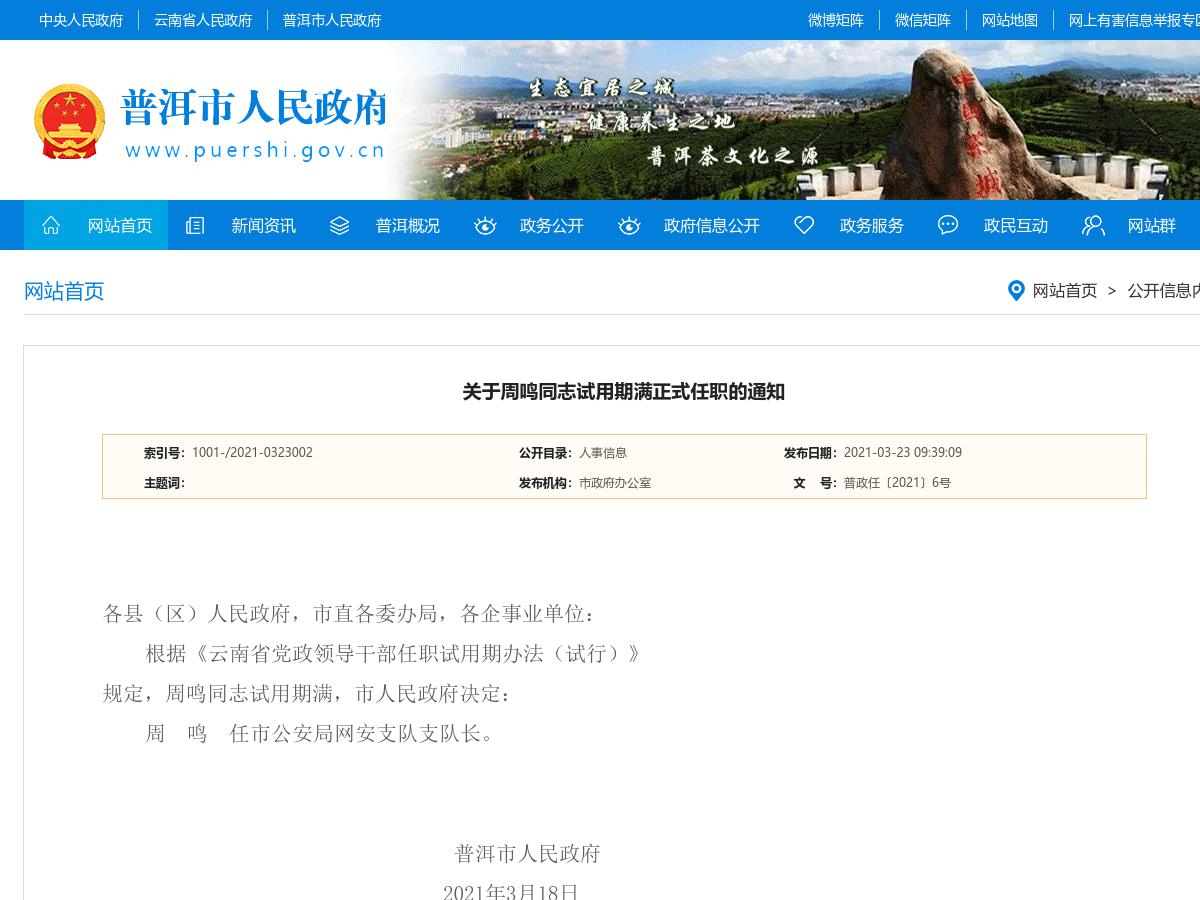Click the layers icon next to 普洱概况
The image size is (1200, 900).
[x=339, y=225]
